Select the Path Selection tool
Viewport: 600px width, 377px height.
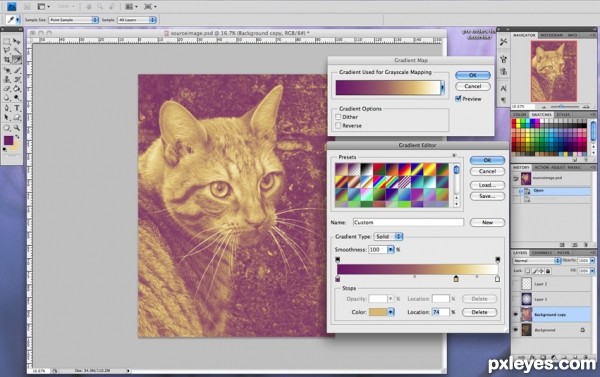coord(7,118)
